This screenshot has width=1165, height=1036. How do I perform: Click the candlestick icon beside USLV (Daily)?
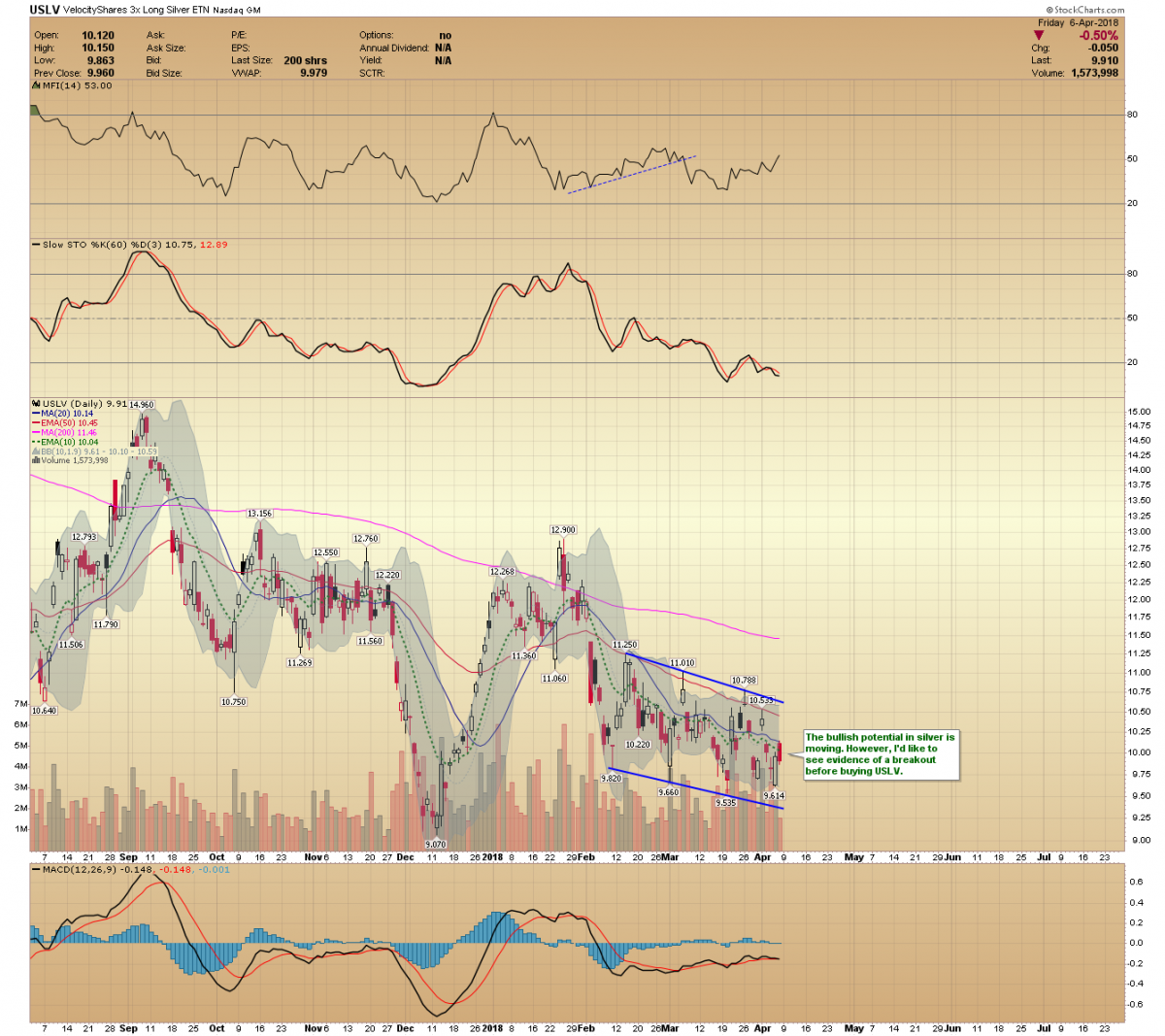click(36, 403)
